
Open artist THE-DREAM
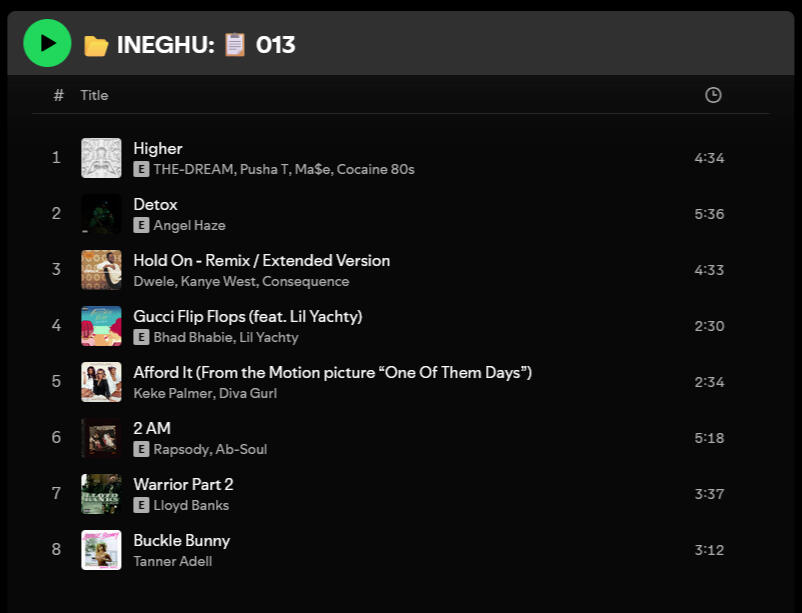(193, 169)
